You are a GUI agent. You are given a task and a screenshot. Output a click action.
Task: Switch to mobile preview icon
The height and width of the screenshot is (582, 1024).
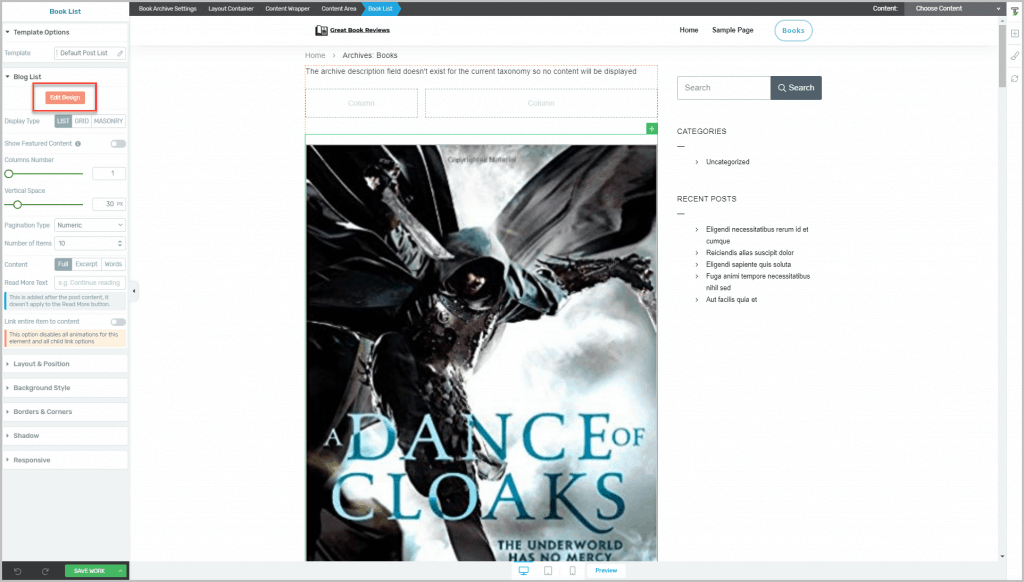[572, 571]
